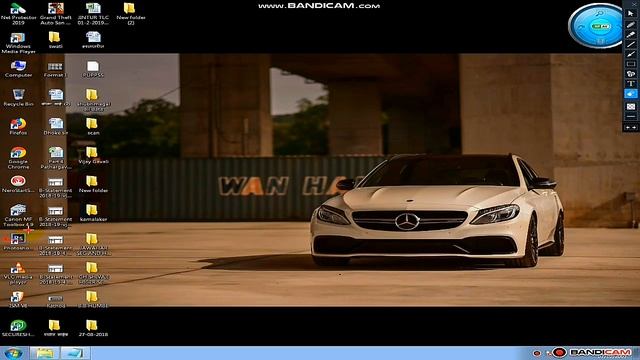640x360 pixels.
Task: Open the 27-08-2018 folder
Action: [93, 328]
